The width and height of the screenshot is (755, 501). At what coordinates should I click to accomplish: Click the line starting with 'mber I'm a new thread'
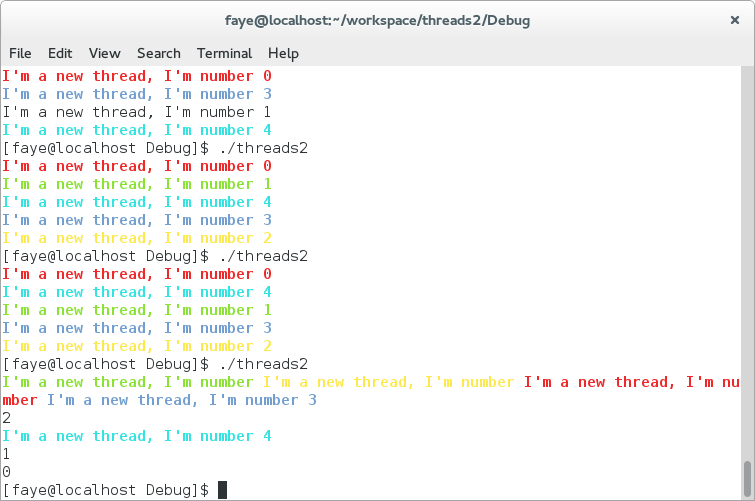[x=159, y=400]
